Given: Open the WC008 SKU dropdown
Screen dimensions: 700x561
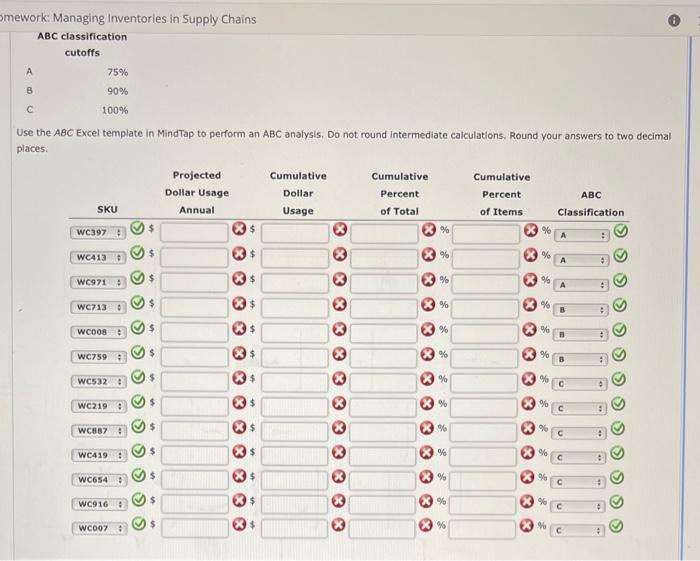Looking at the screenshot, I should click(98, 332).
